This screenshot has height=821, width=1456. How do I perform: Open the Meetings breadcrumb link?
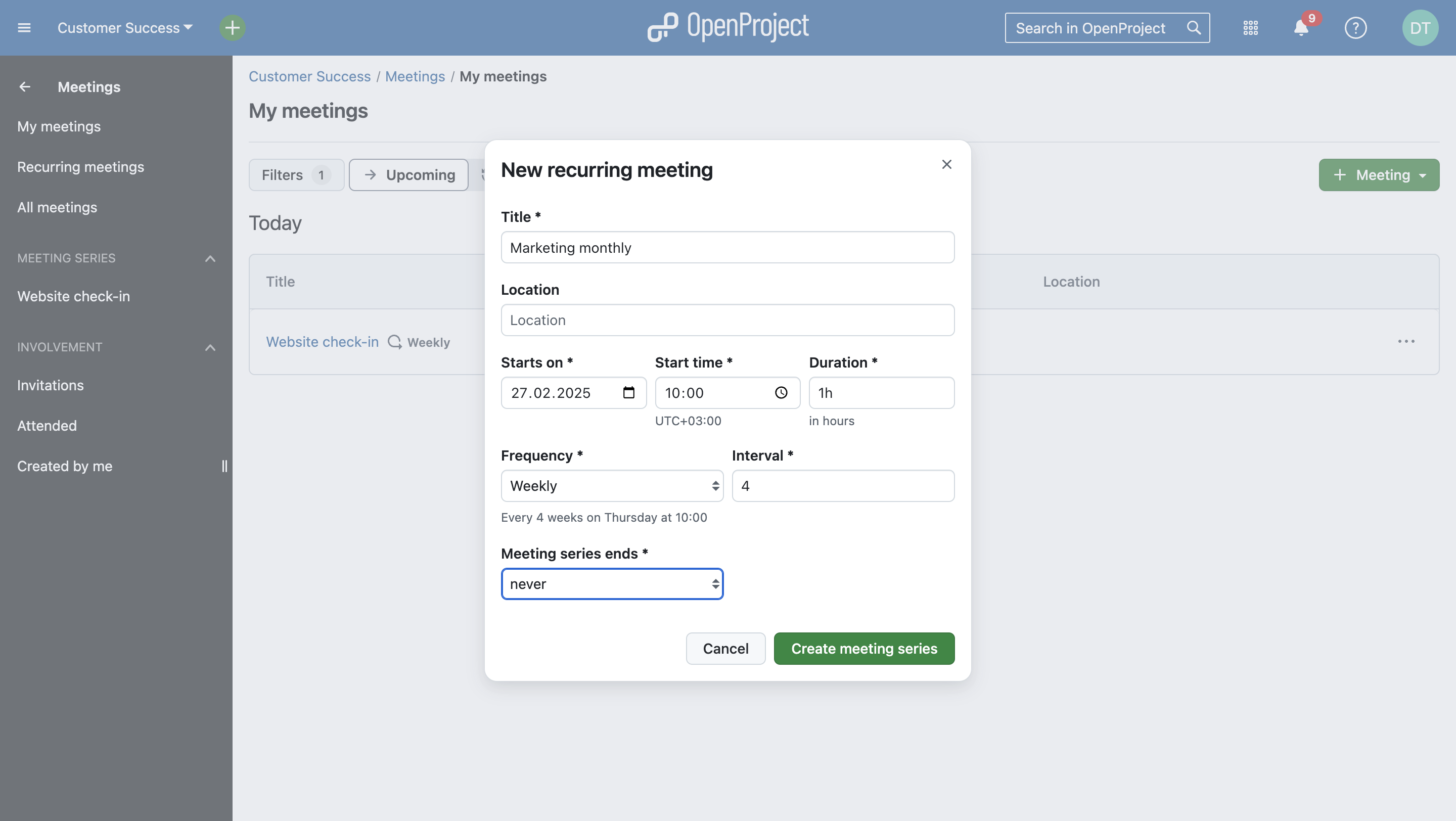coord(415,76)
